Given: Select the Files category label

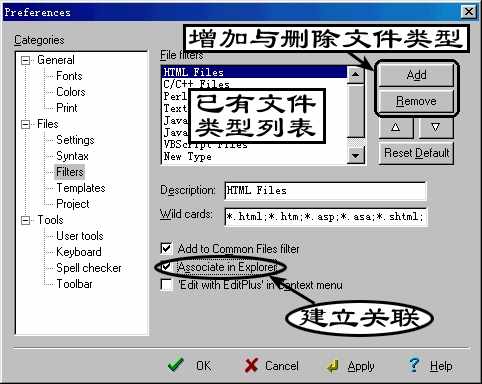Looking at the screenshot, I should 48,124.
